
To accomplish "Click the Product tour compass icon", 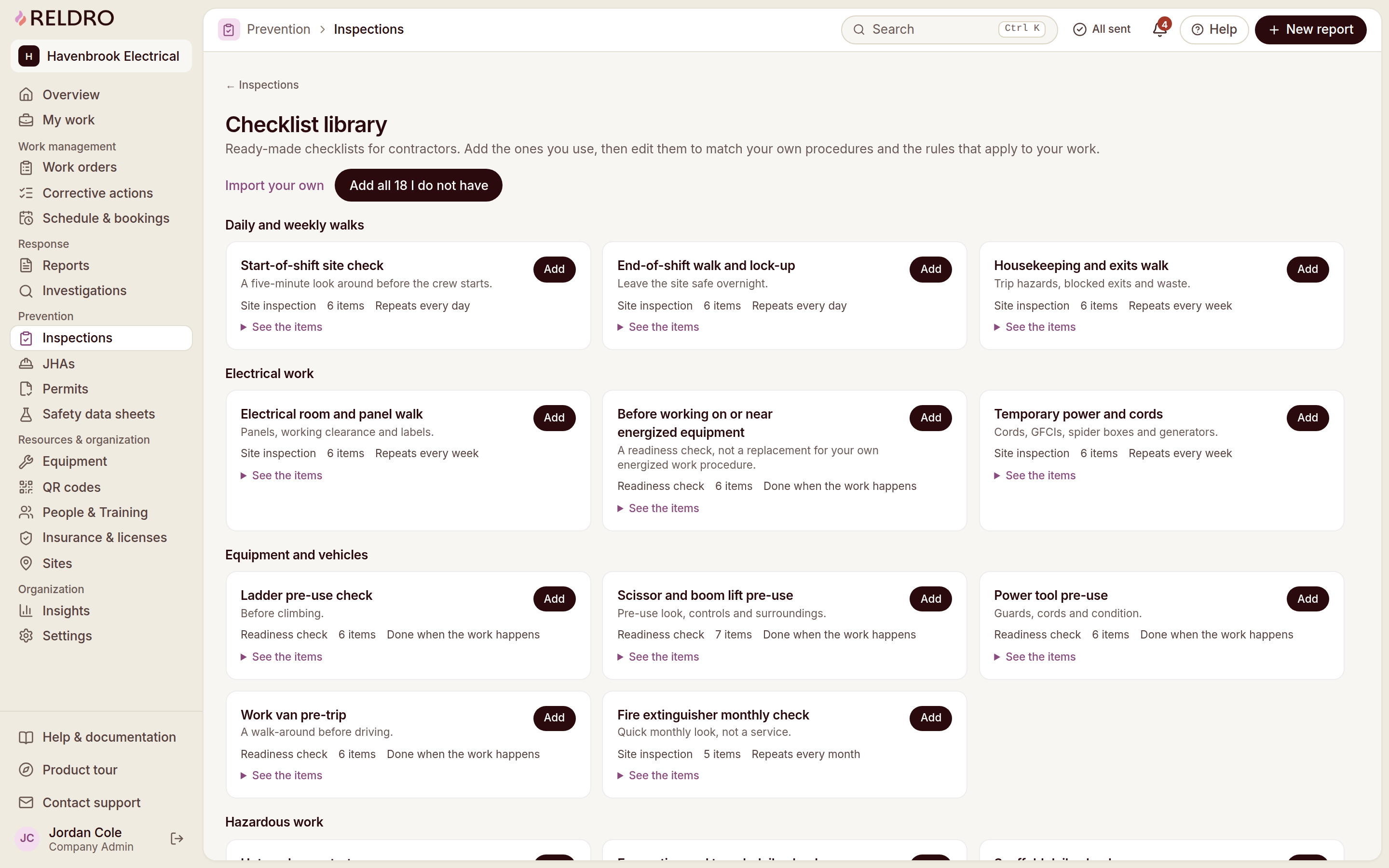I will tap(26, 770).
